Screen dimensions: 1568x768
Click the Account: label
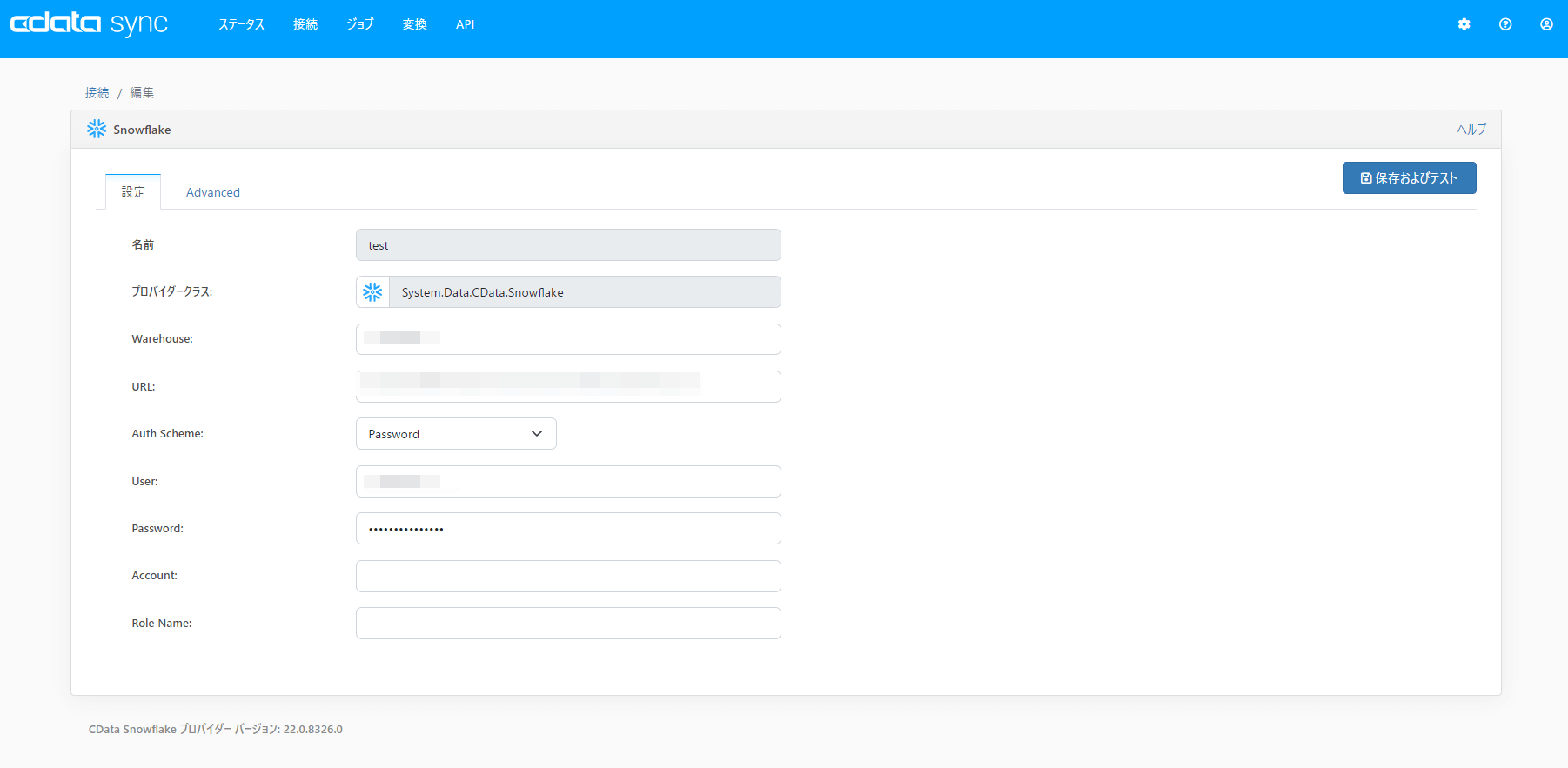155,575
